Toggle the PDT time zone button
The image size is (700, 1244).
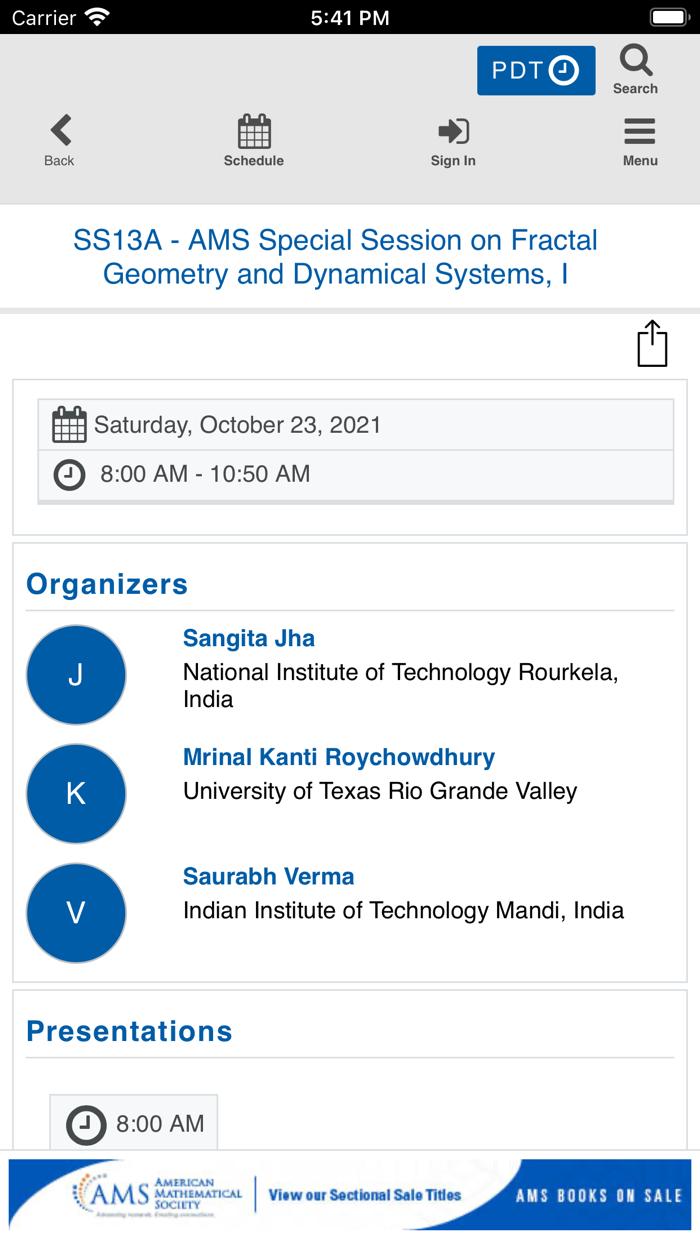[536, 71]
